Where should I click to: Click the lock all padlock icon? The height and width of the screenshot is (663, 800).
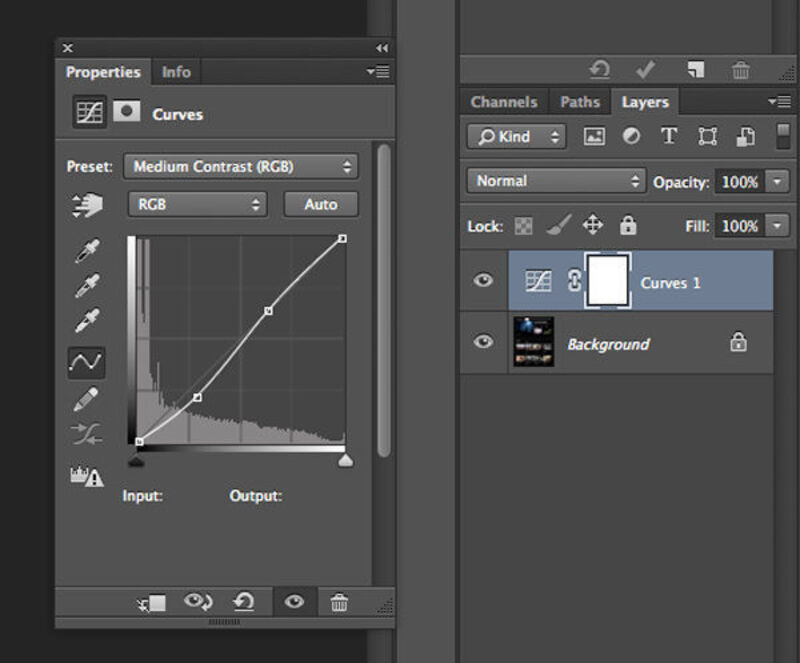point(628,225)
